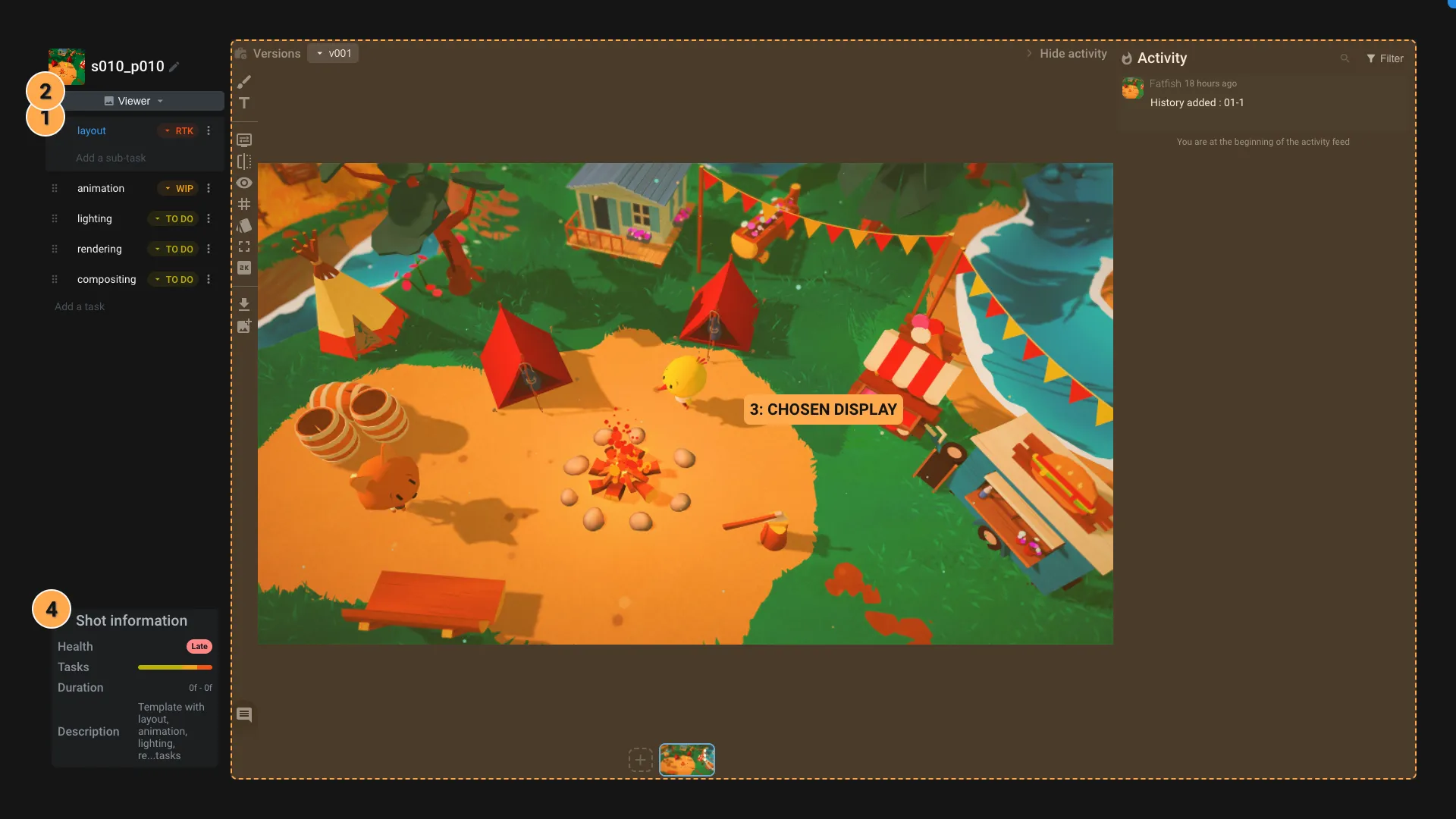Click the Add a task link
The width and height of the screenshot is (1456, 819).
80,306
